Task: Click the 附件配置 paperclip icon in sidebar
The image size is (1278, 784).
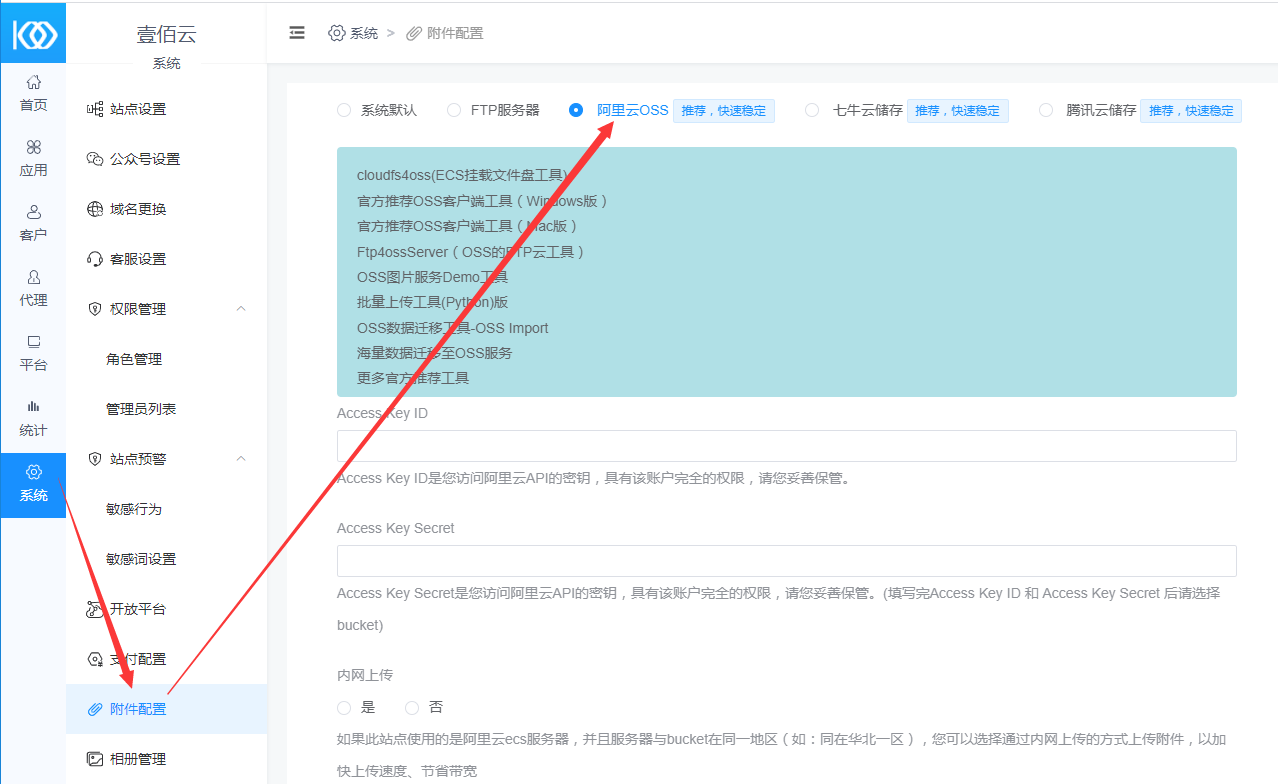Action: click(x=95, y=709)
